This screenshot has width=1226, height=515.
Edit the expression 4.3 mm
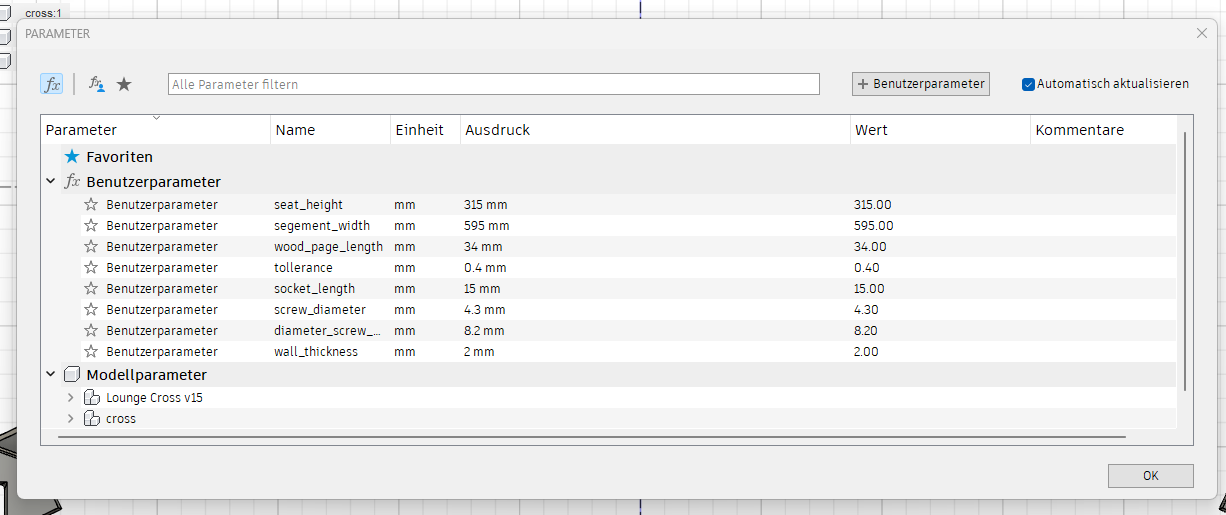point(485,309)
